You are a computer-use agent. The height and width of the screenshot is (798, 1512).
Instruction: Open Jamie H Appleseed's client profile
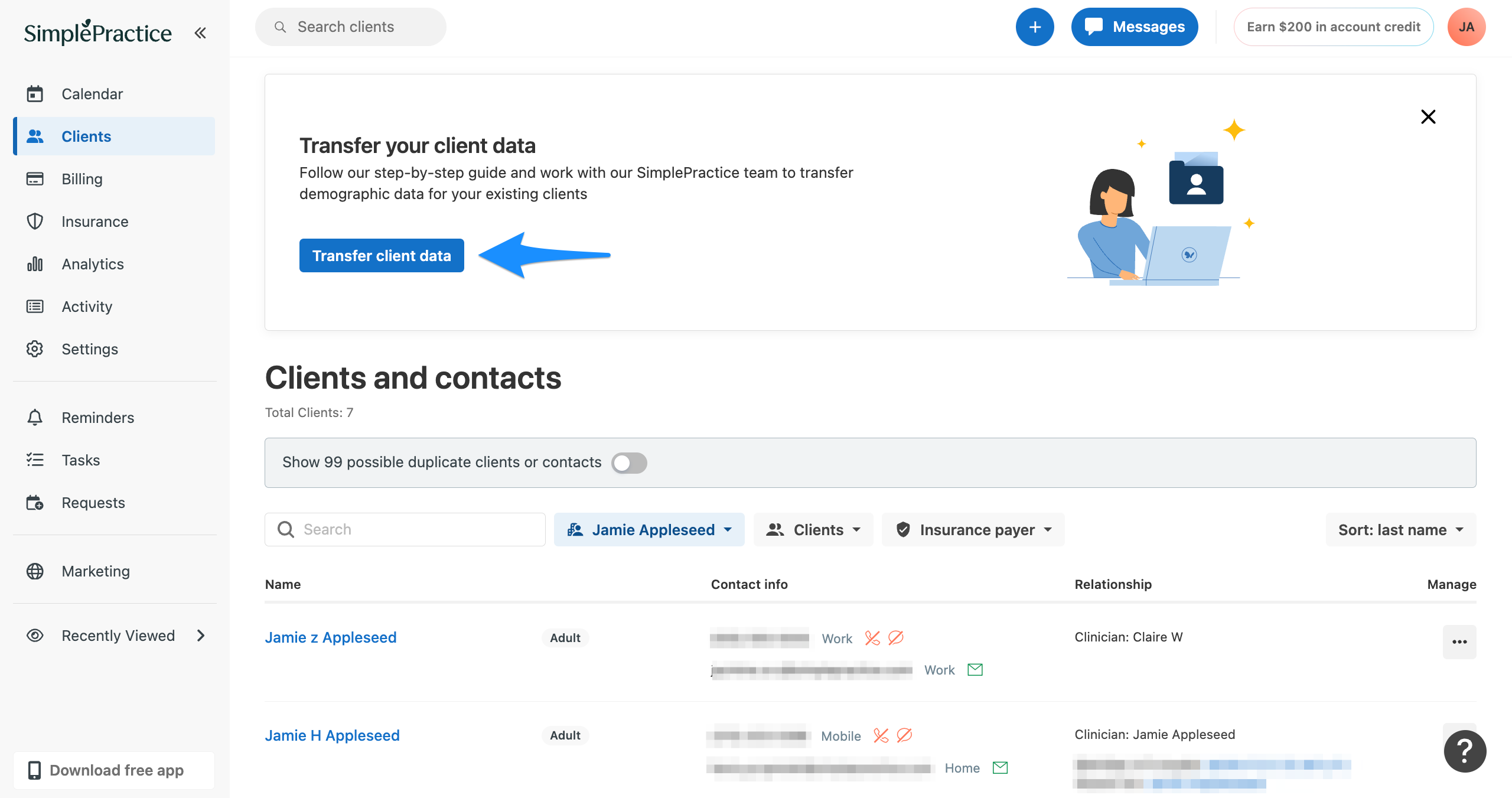332,735
